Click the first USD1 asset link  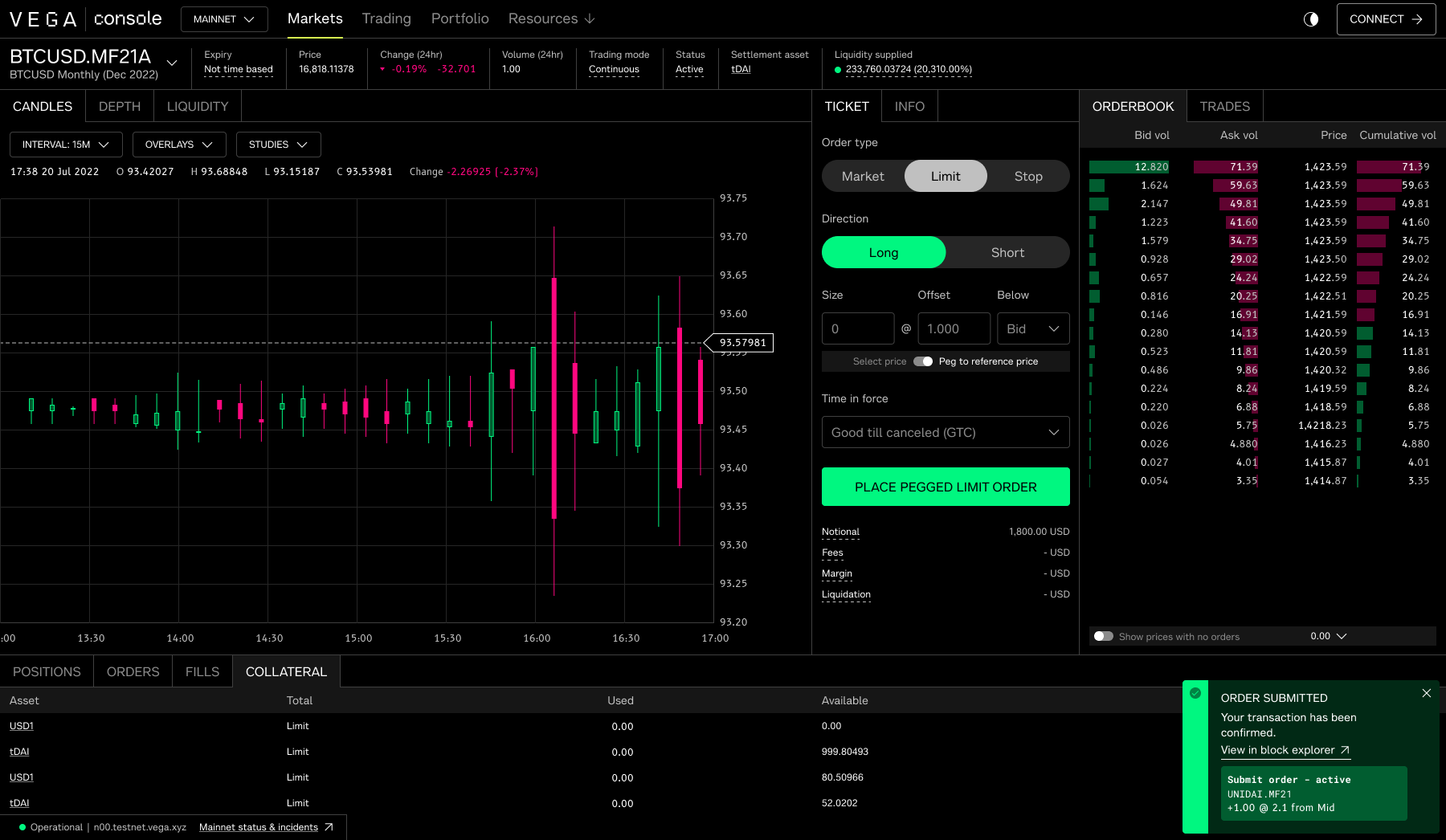(x=22, y=726)
